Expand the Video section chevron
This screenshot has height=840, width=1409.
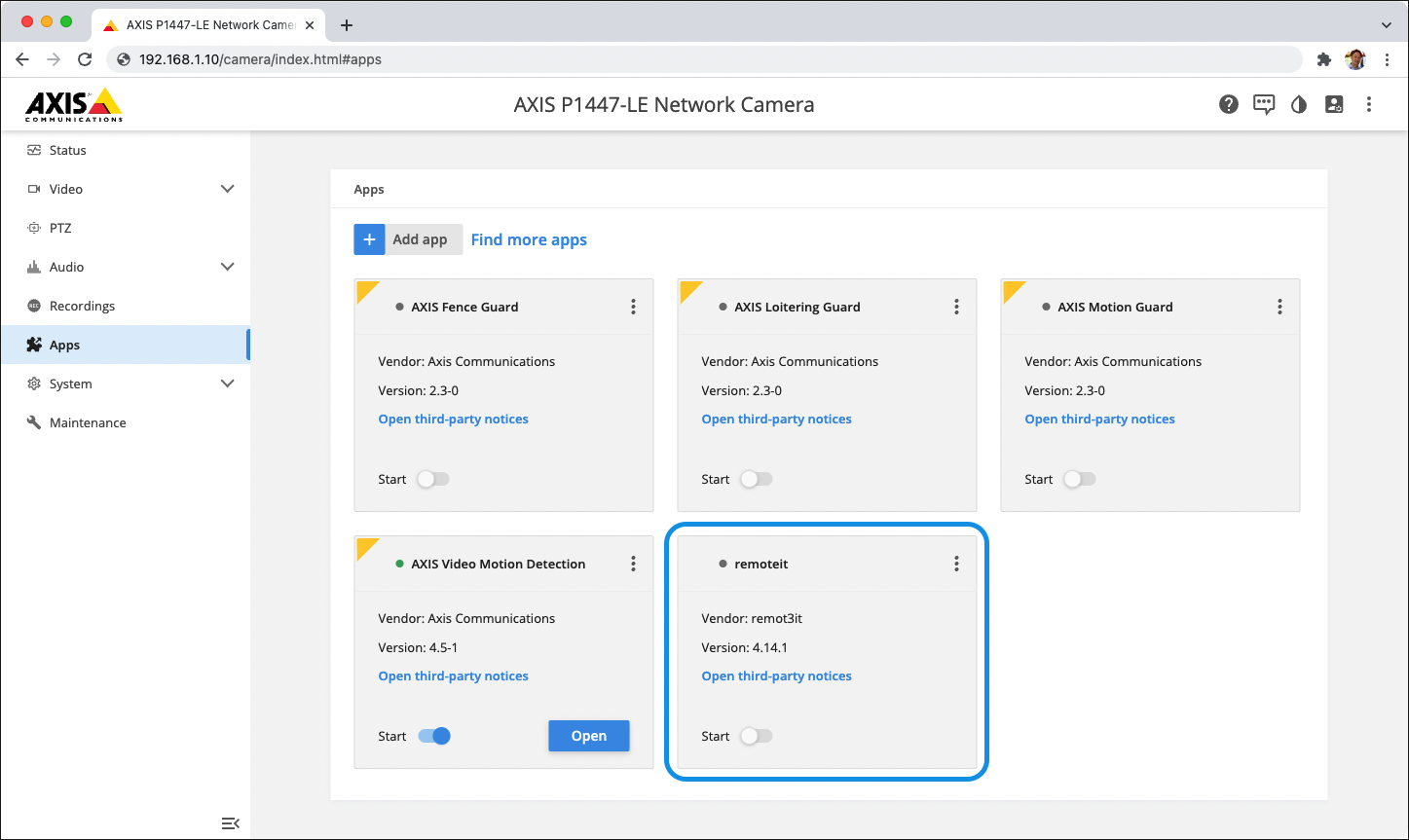(227, 189)
